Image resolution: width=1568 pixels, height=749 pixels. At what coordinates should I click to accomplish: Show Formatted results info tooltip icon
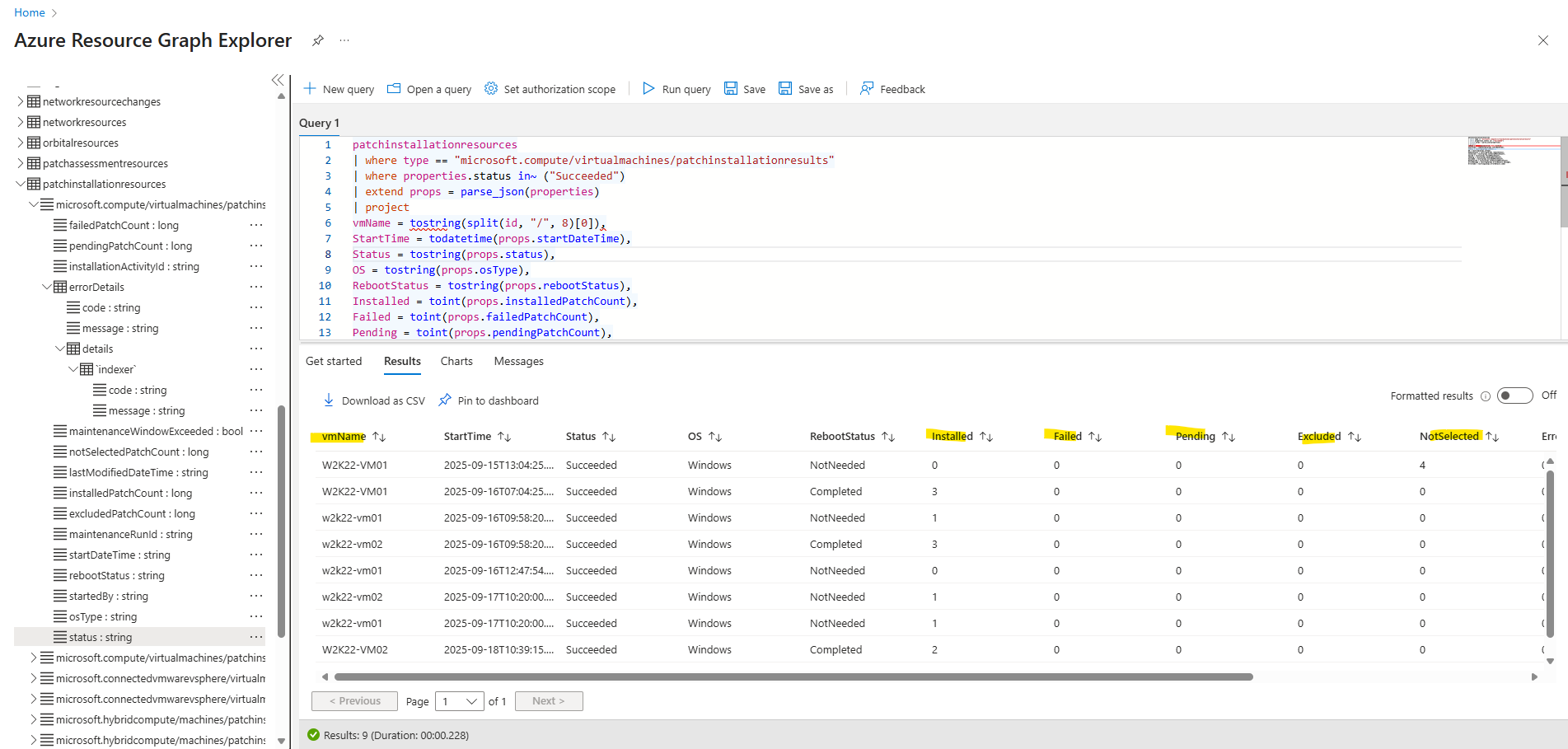[x=1486, y=396]
